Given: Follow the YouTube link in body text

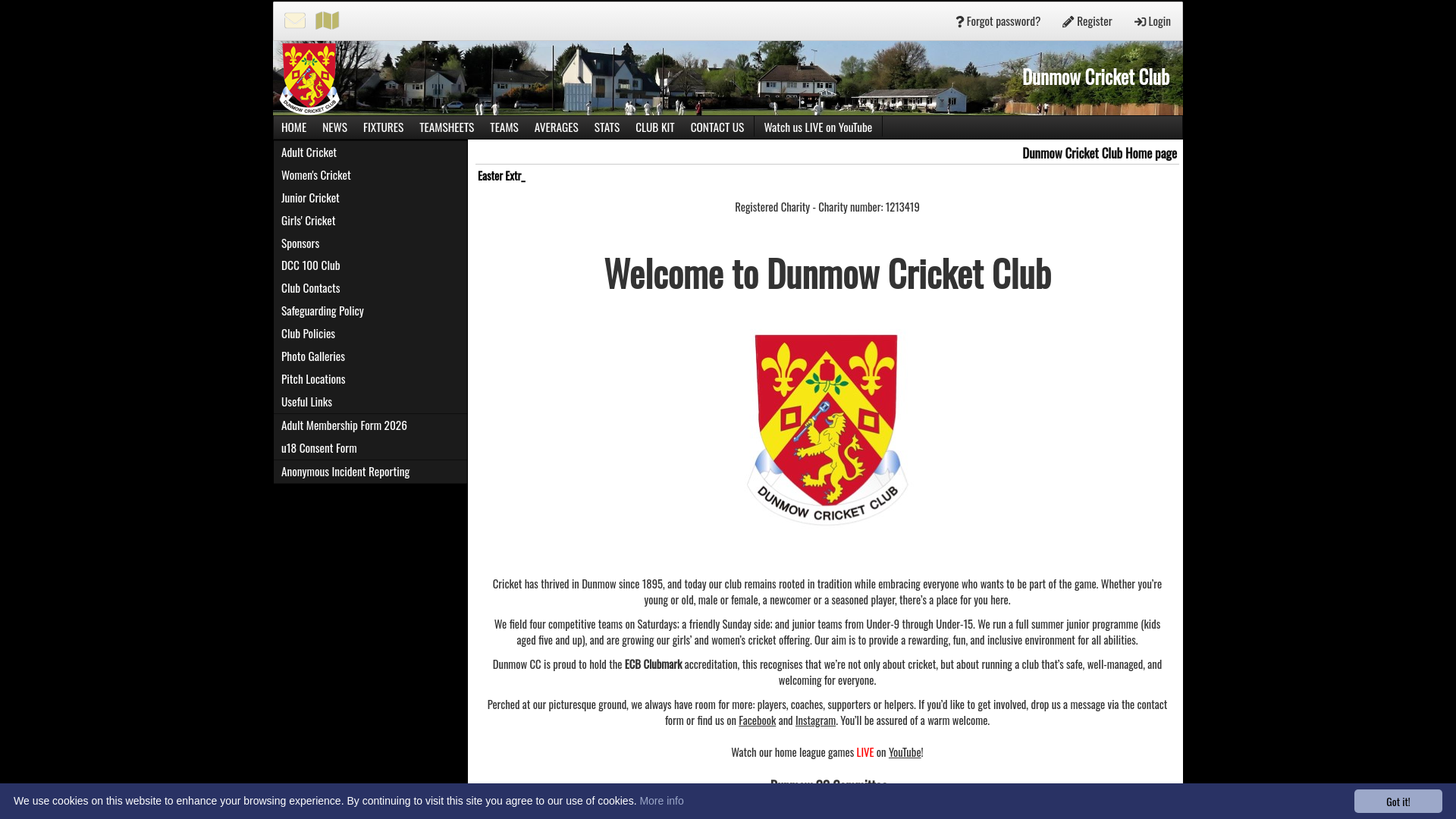Looking at the screenshot, I should [x=905, y=752].
